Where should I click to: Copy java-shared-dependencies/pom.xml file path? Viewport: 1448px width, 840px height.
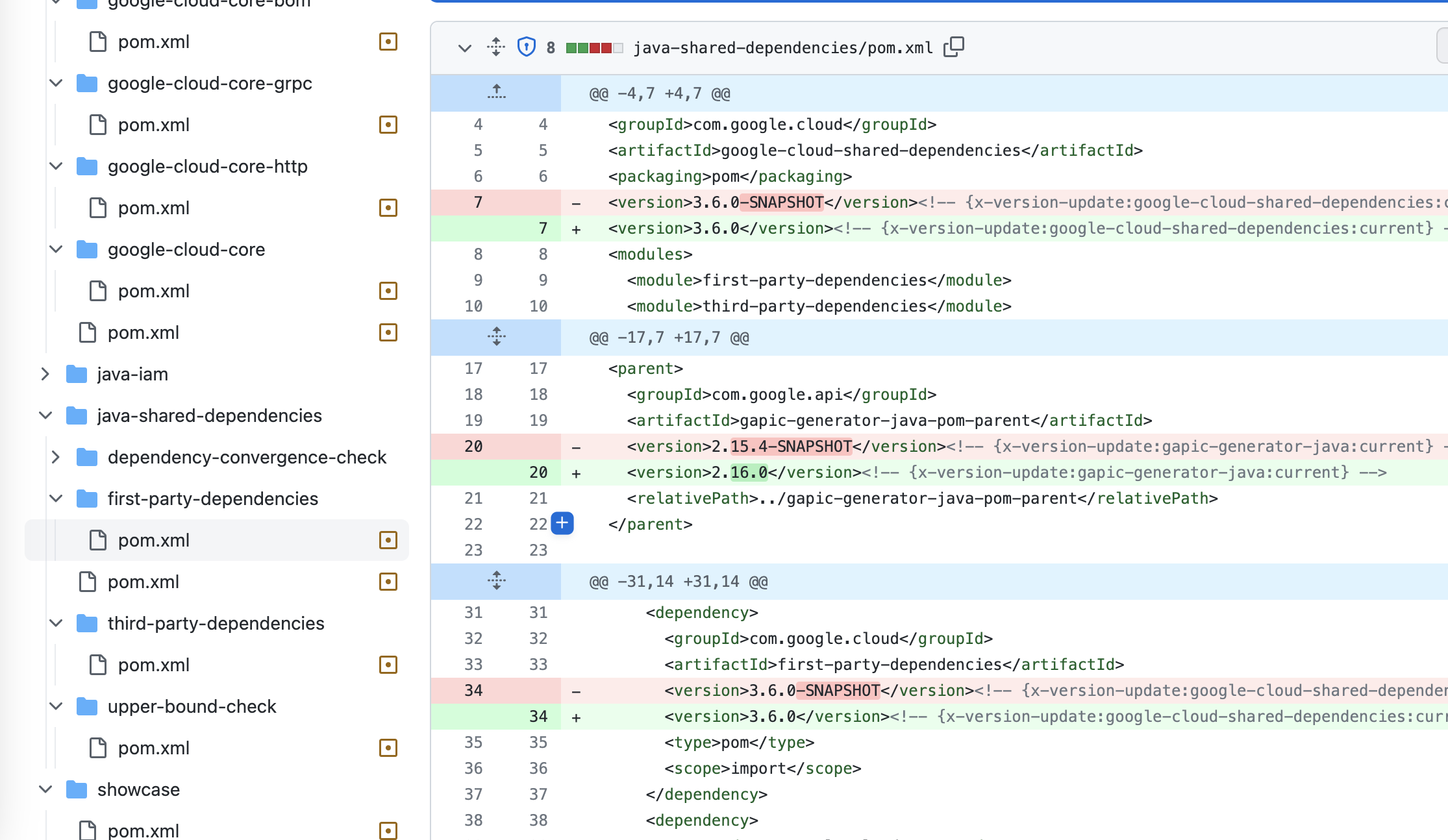tap(953, 47)
